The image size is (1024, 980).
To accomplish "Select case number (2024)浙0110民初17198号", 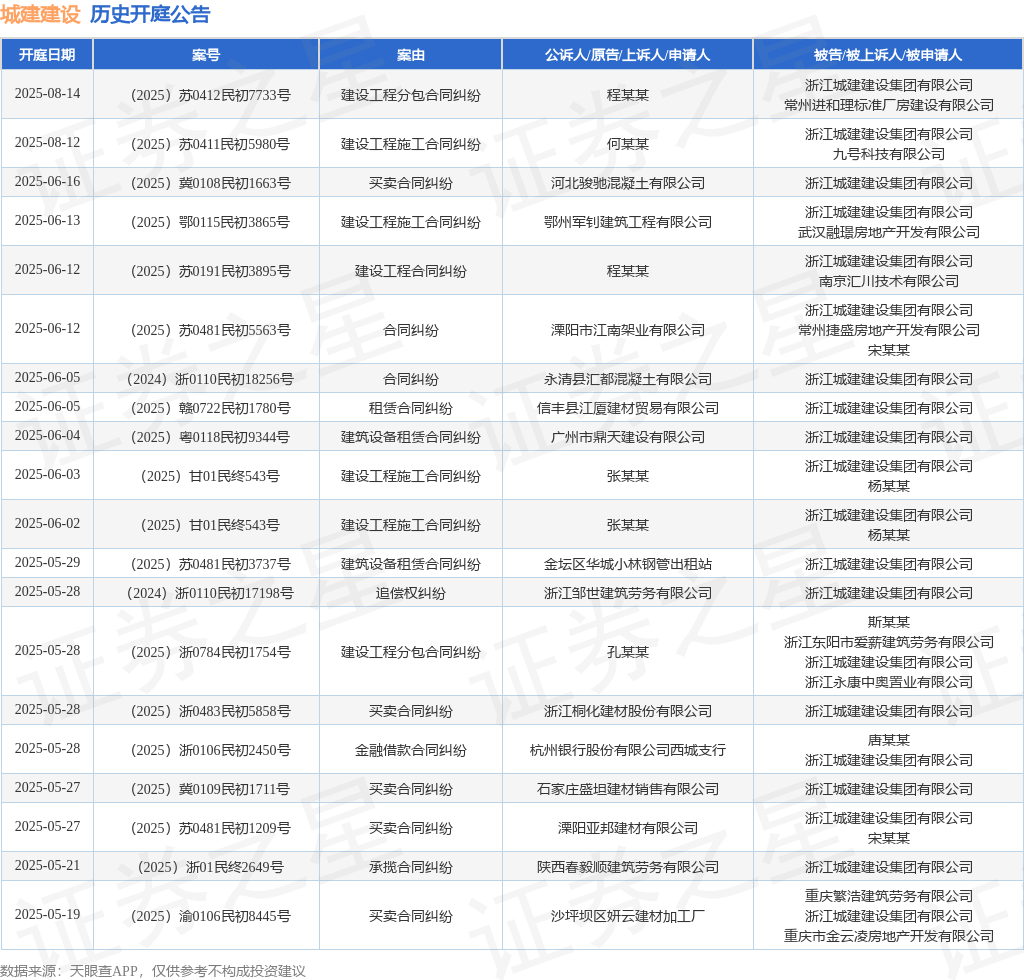I will point(210,593).
